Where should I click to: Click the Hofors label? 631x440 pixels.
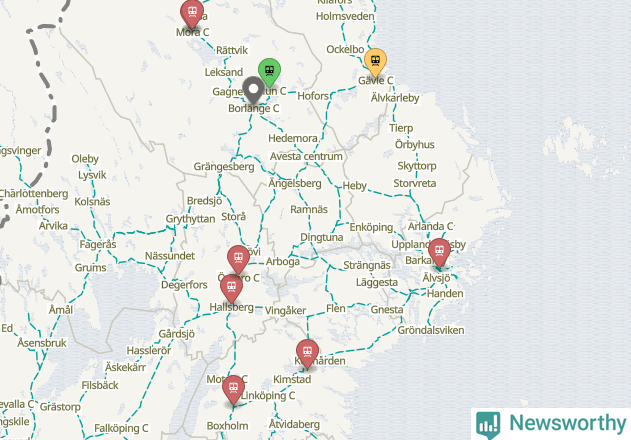point(313,96)
